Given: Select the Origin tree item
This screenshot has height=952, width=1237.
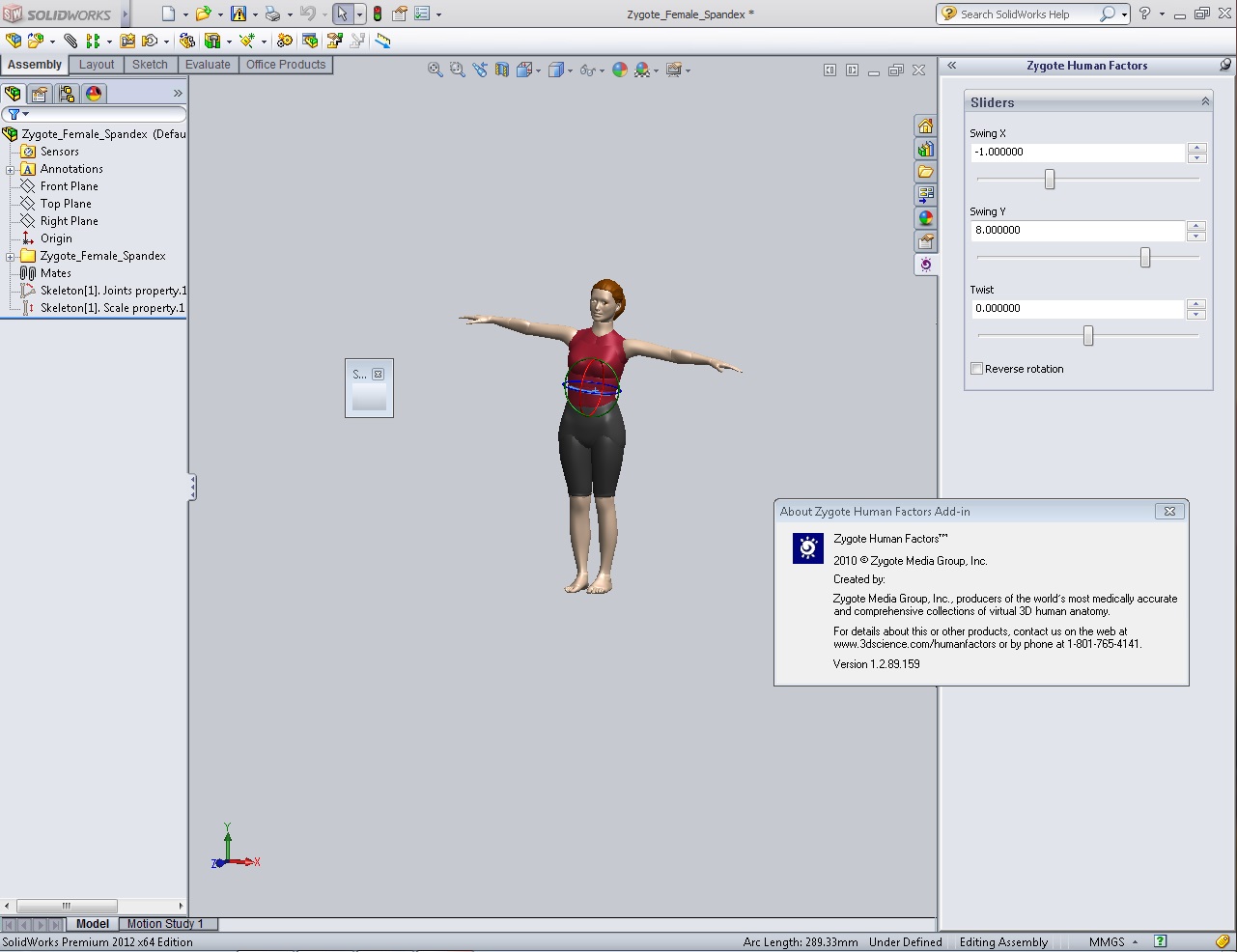Looking at the screenshot, I should pos(56,238).
